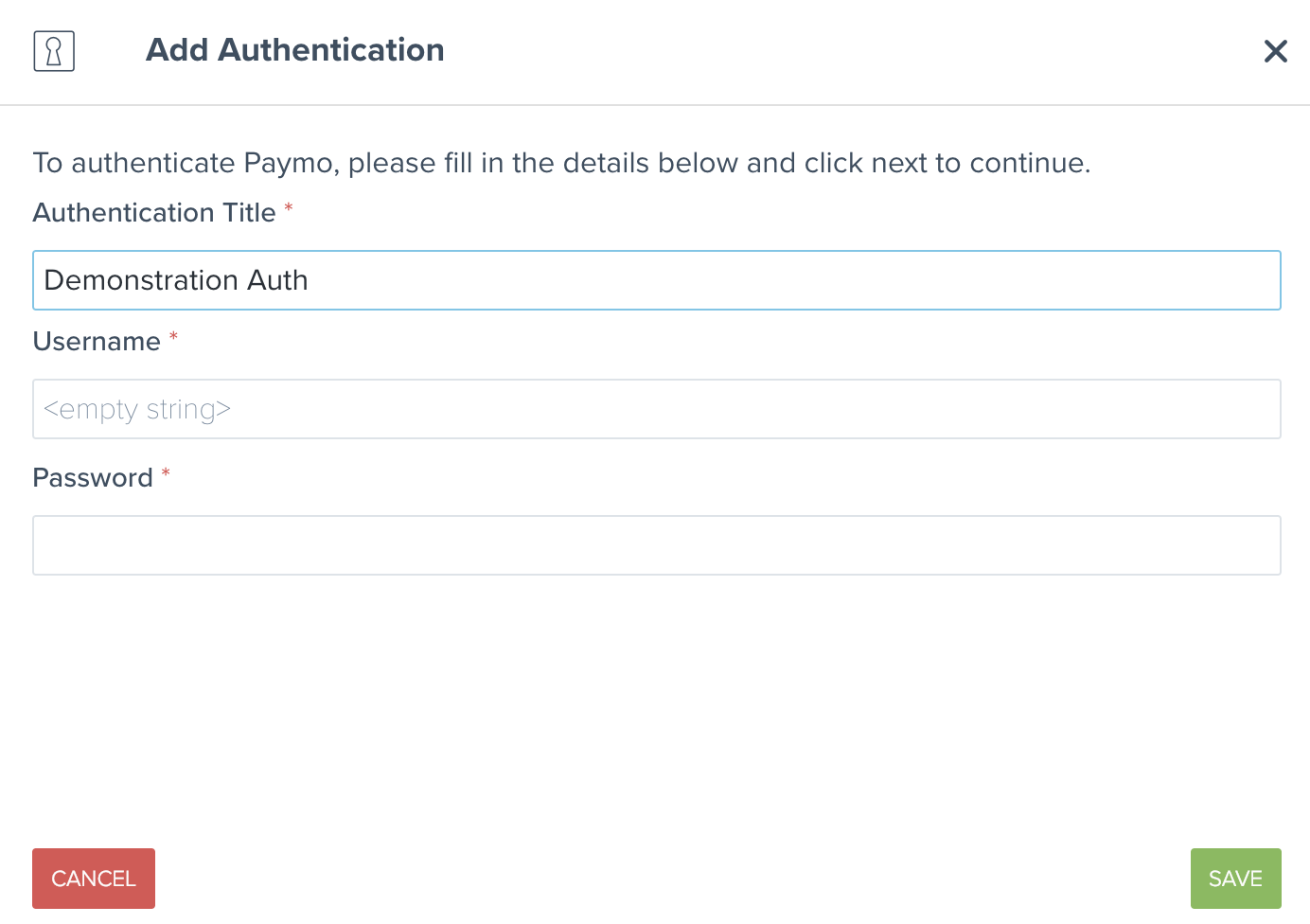Click the red asterisk beside Authentication Title
Image resolution: width=1310 pixels, height=924 pixels.
coord(289,208)
